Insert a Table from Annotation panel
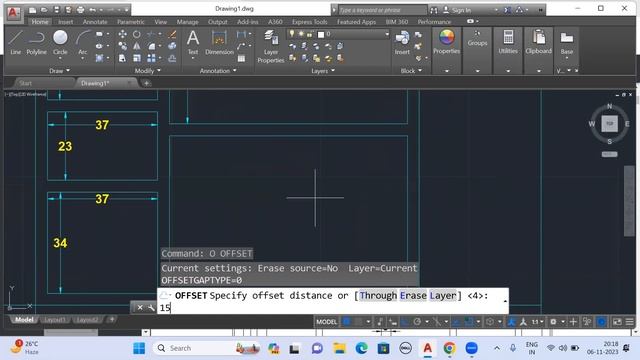 [x=242, y=58]
